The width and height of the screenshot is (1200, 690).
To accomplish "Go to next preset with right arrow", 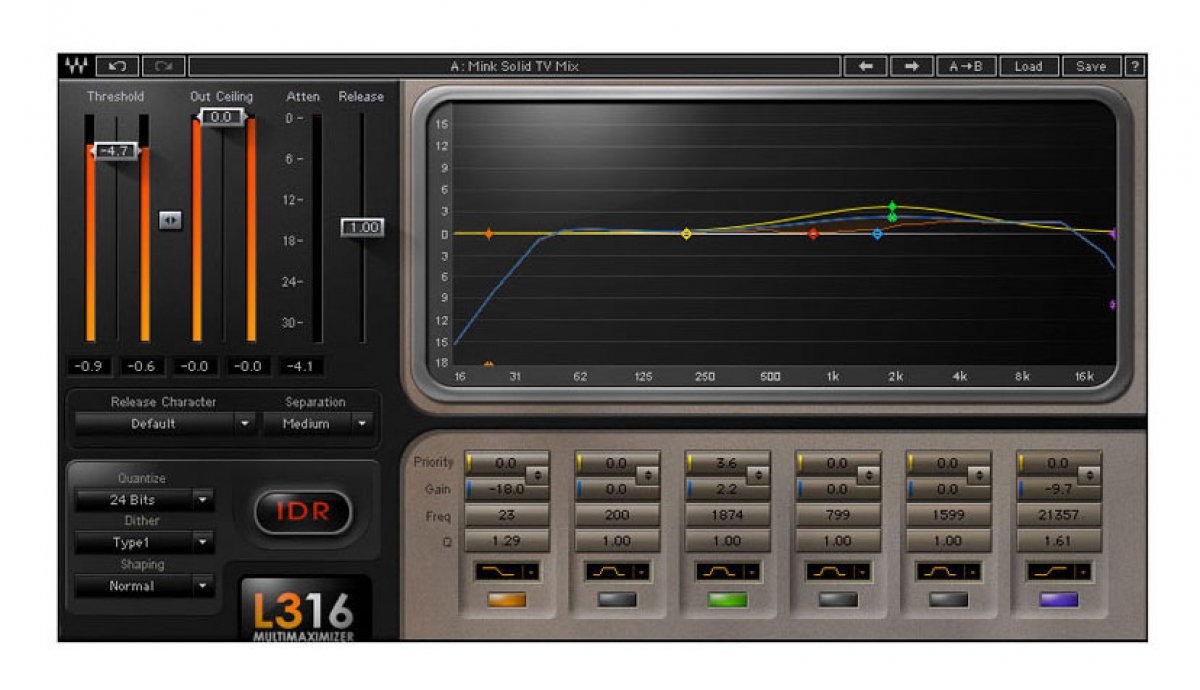I will click(x=912, y=66).
